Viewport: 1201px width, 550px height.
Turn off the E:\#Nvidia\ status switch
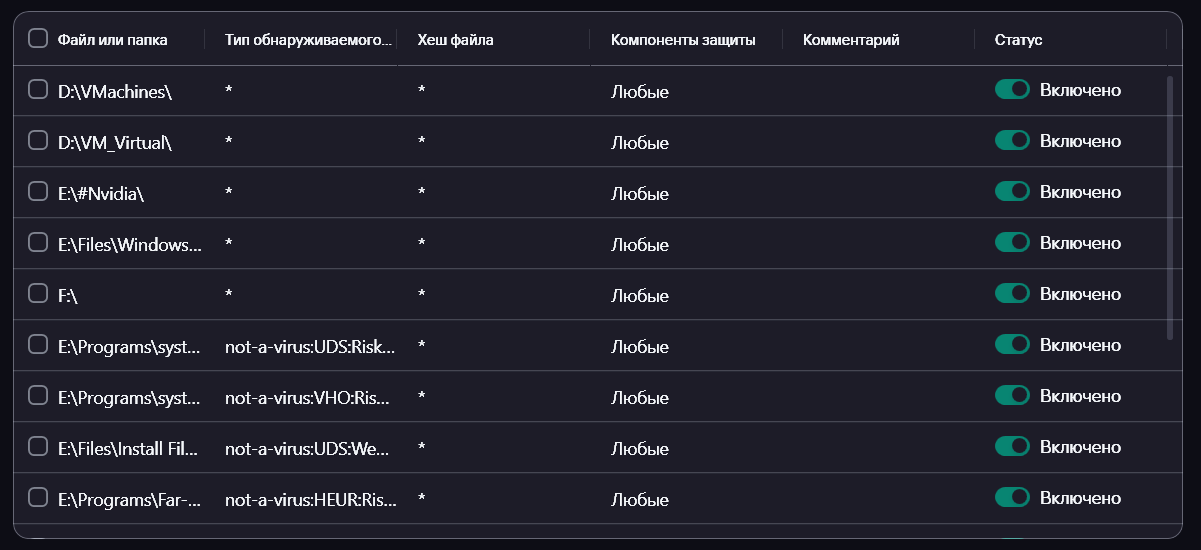(x=1012, y=192)
